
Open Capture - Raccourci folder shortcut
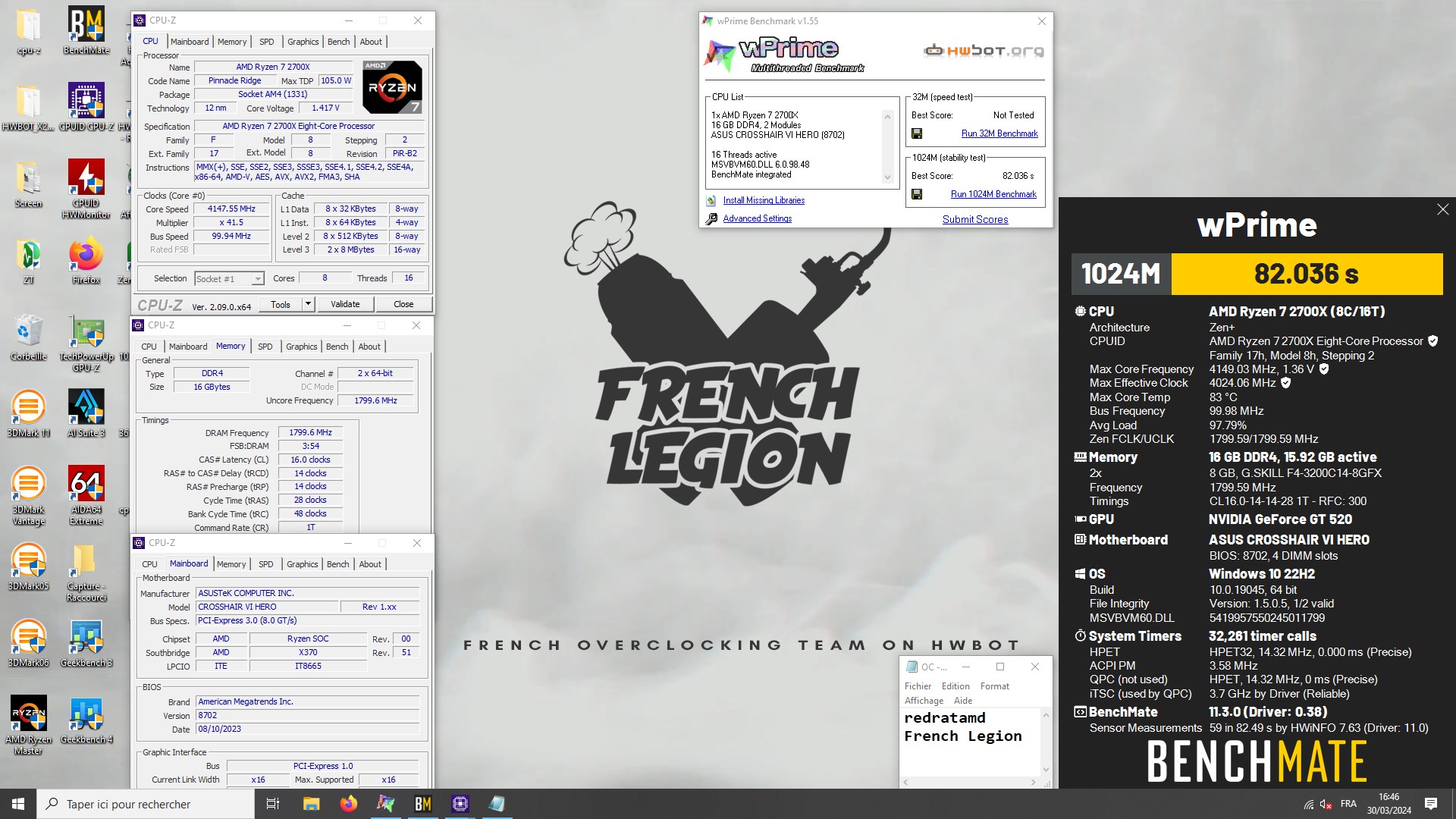point(86,573)
